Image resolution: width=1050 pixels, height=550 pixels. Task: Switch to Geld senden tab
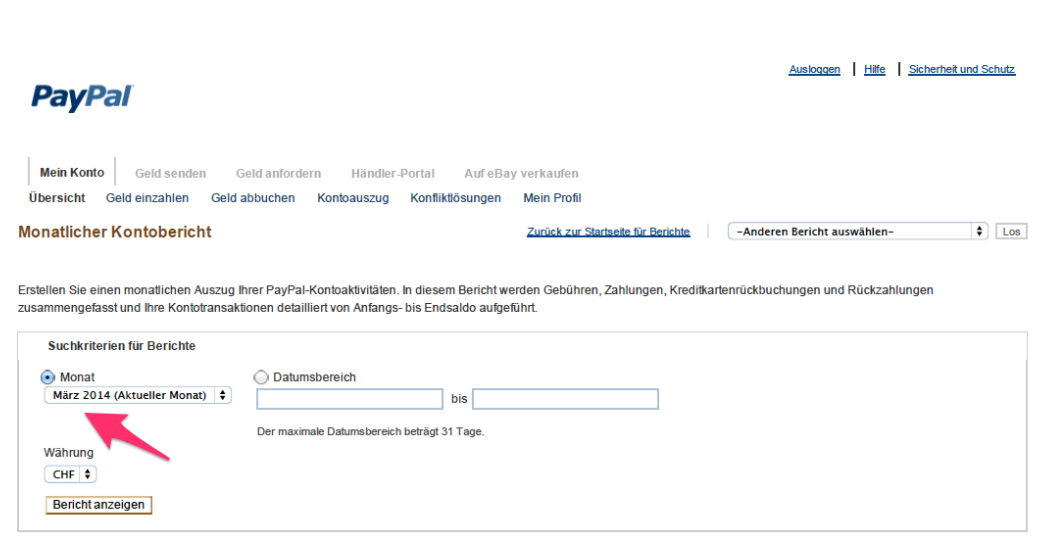tap(171, 174)
